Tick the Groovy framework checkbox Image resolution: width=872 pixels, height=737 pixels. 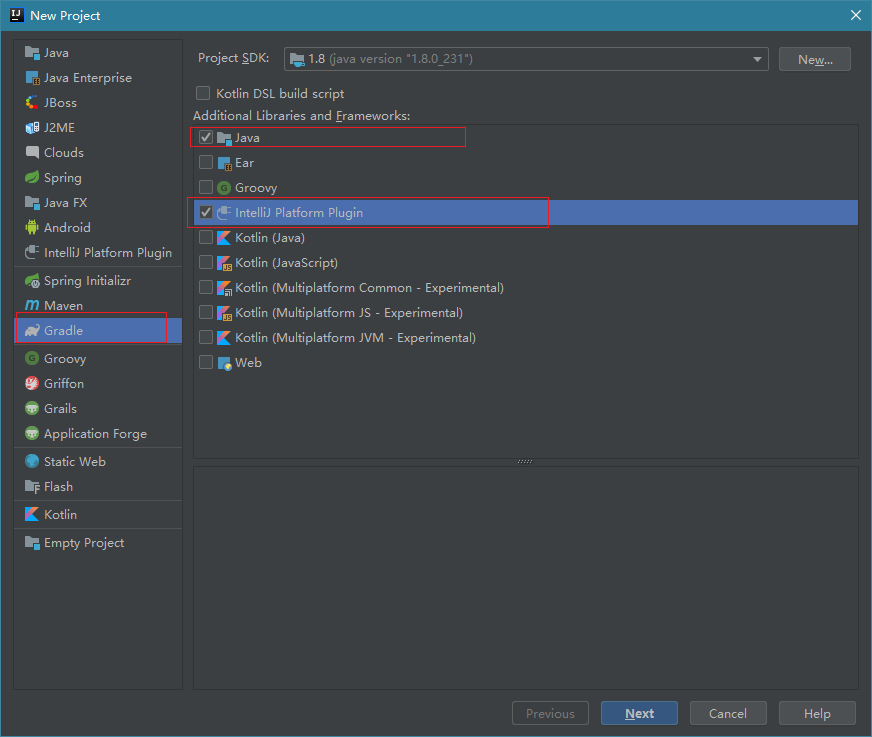pos(206,187)
